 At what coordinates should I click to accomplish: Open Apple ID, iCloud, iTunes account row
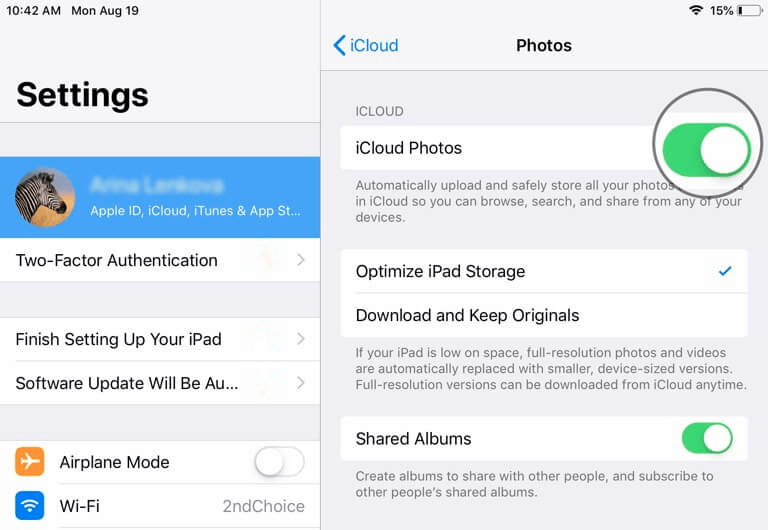[160, 197]
